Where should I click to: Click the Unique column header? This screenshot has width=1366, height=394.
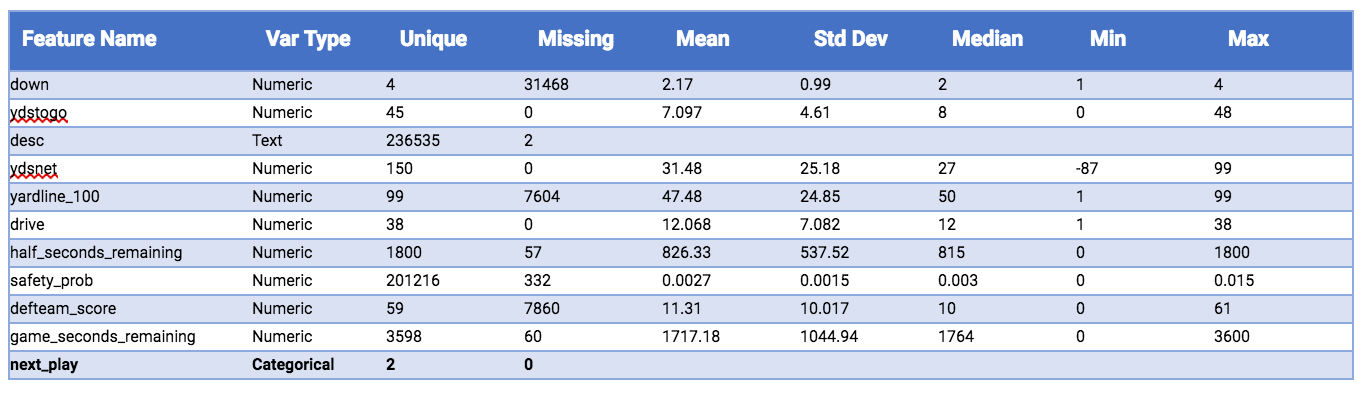click(x=433, y=39)
